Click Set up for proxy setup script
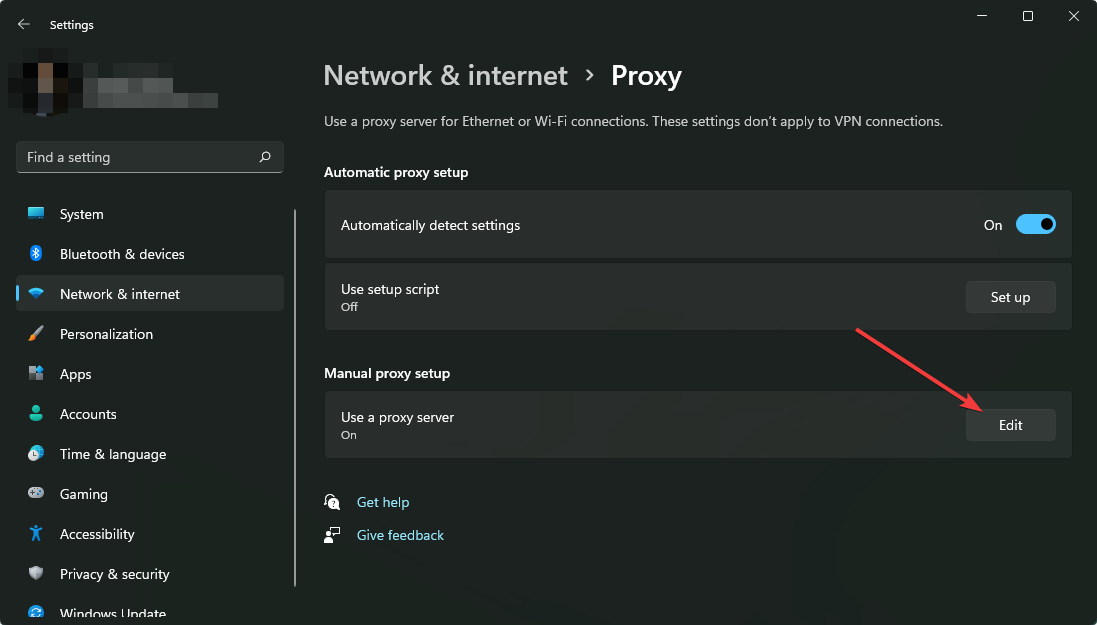The width and height of the screenshot is (1097, 625). tap(1010, 296)
